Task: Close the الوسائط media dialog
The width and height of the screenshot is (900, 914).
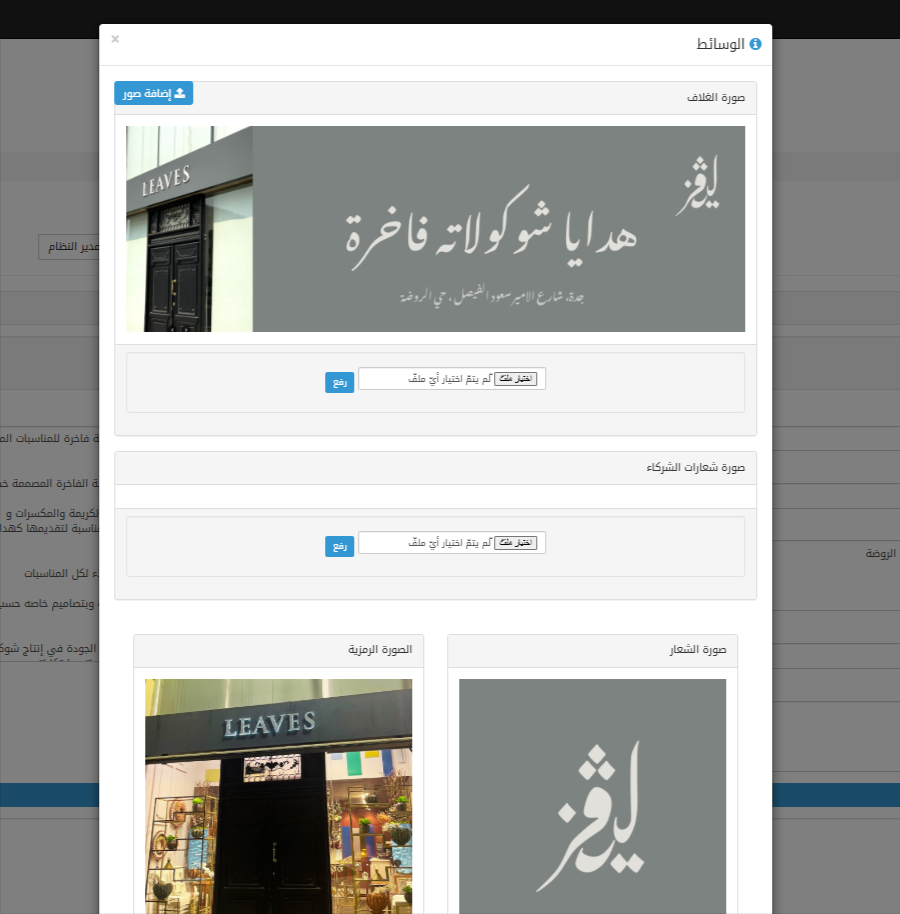Action: pos(115,39)
